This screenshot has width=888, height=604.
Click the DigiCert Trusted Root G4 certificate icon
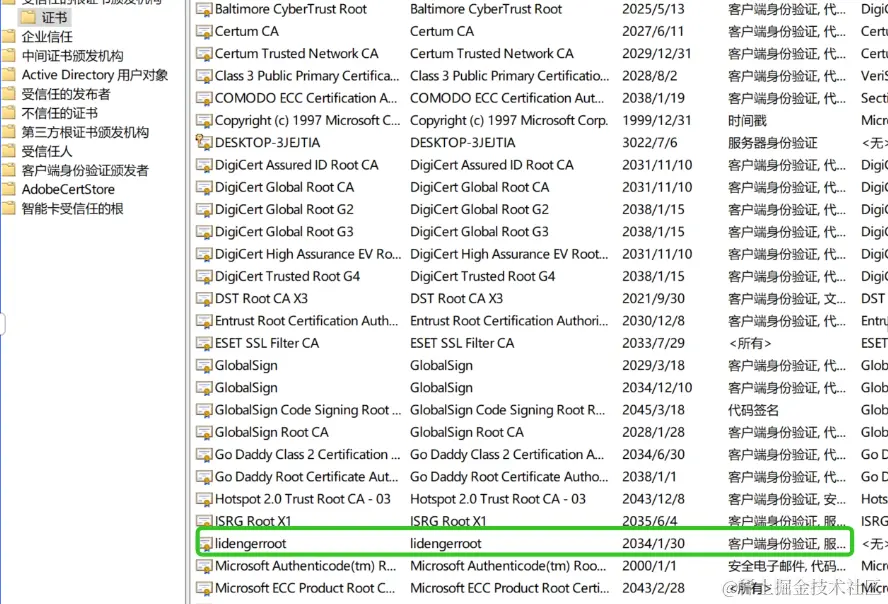pyautogui.click(x=204, y=277)
